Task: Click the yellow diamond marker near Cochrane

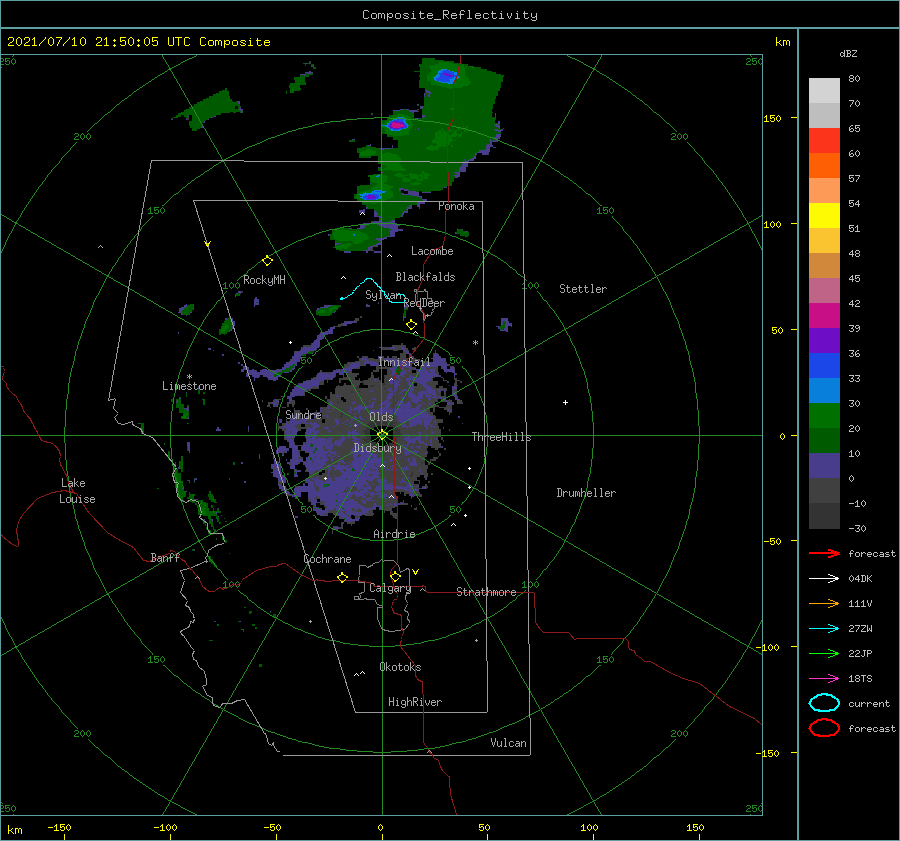Action: pos(342,578)
